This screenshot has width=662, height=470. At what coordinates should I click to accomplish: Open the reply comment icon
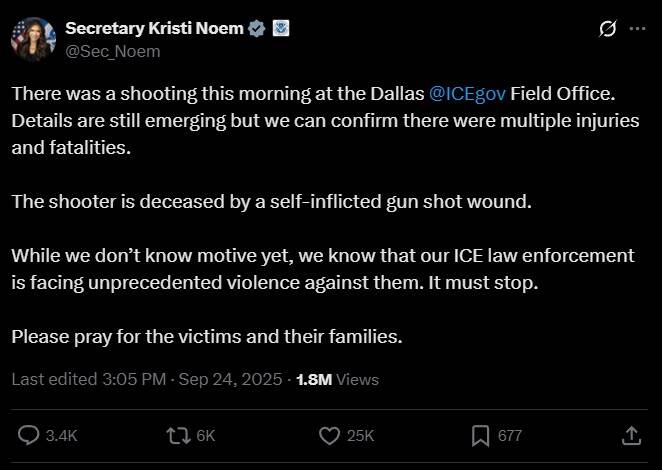point(28,435)
